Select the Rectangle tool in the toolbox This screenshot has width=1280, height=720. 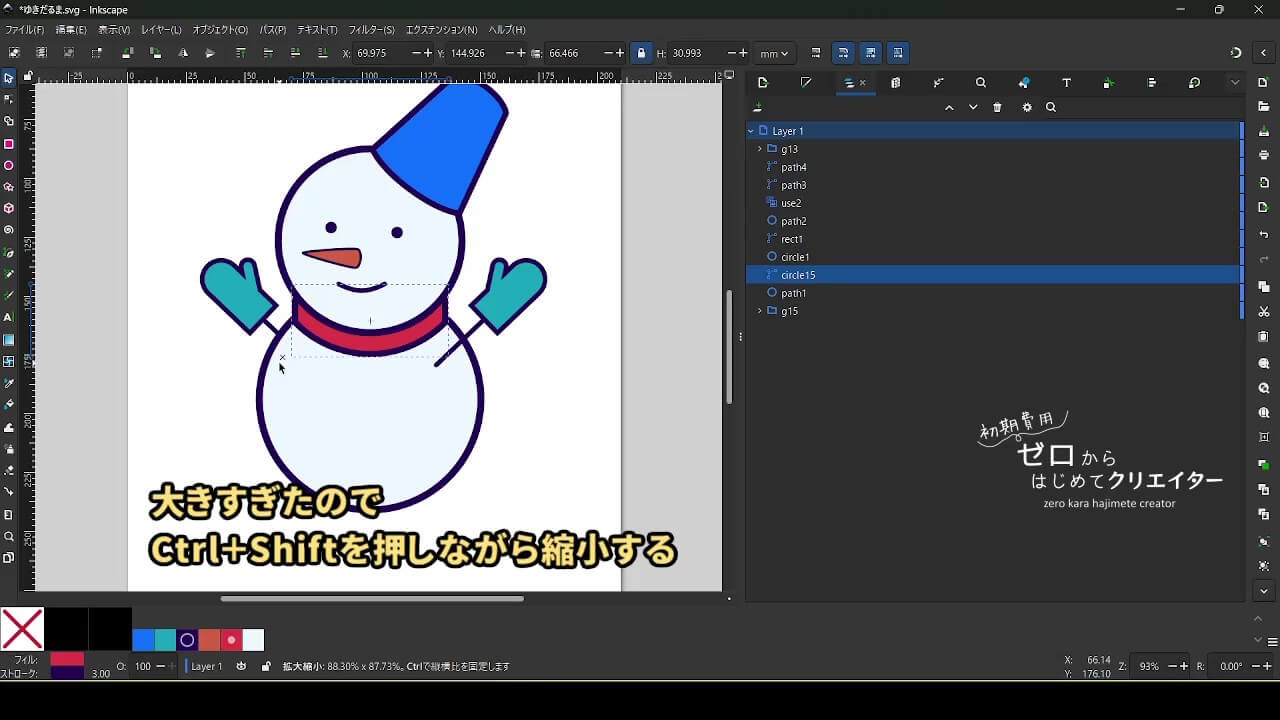click(9, 144)
